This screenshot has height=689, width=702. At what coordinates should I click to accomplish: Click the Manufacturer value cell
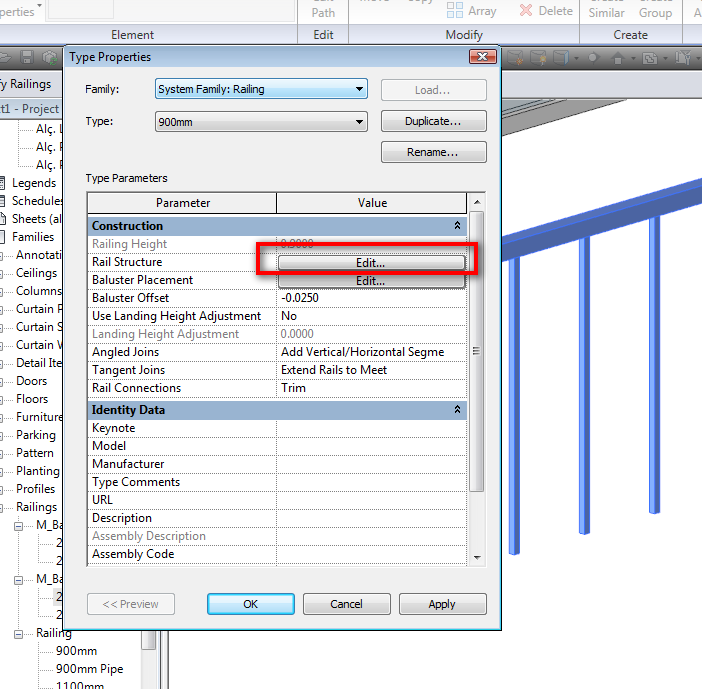pyautogui.click(x=372, y=464)
